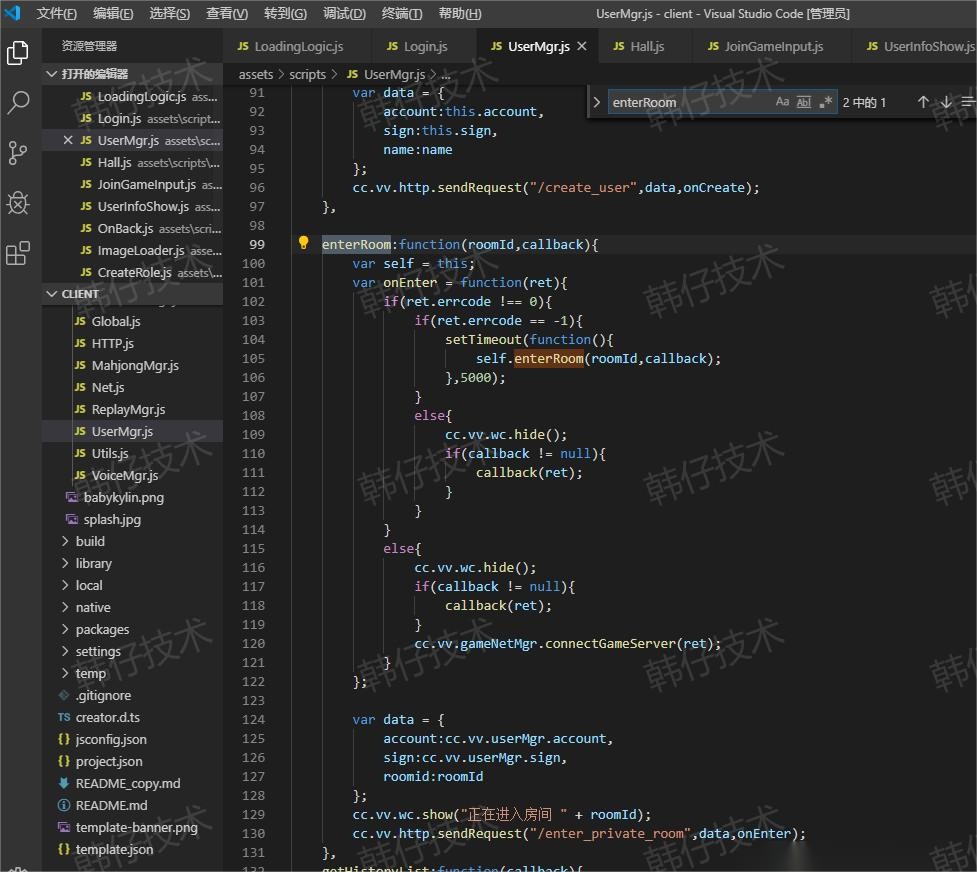Image resolution: width=977 pixels, height=872 pixels.
Task: Toggle Match Whole Word in find widget
Action: coord(804,102)
